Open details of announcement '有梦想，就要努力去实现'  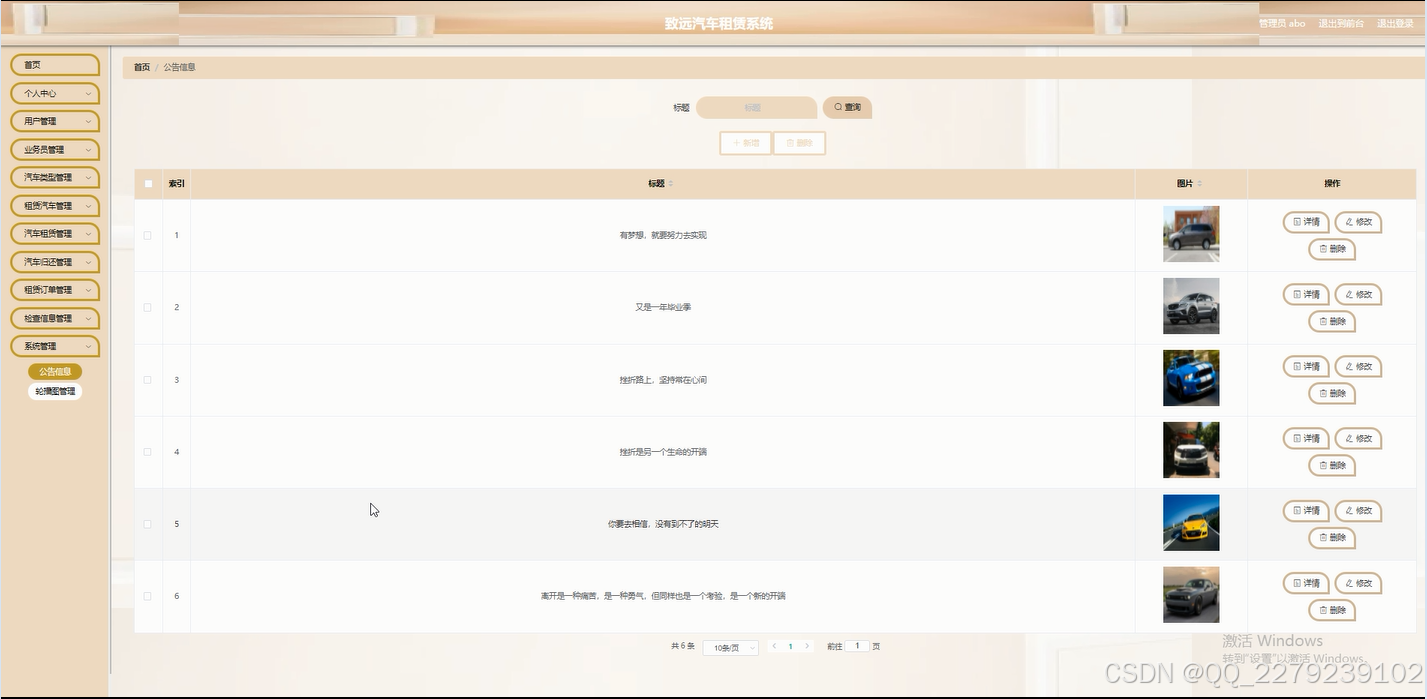(x=1305, y=221)
